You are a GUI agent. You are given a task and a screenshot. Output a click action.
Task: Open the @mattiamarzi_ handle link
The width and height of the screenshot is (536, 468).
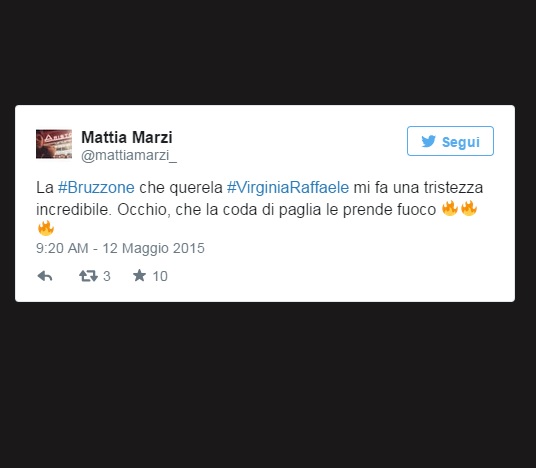click(129, 156)
